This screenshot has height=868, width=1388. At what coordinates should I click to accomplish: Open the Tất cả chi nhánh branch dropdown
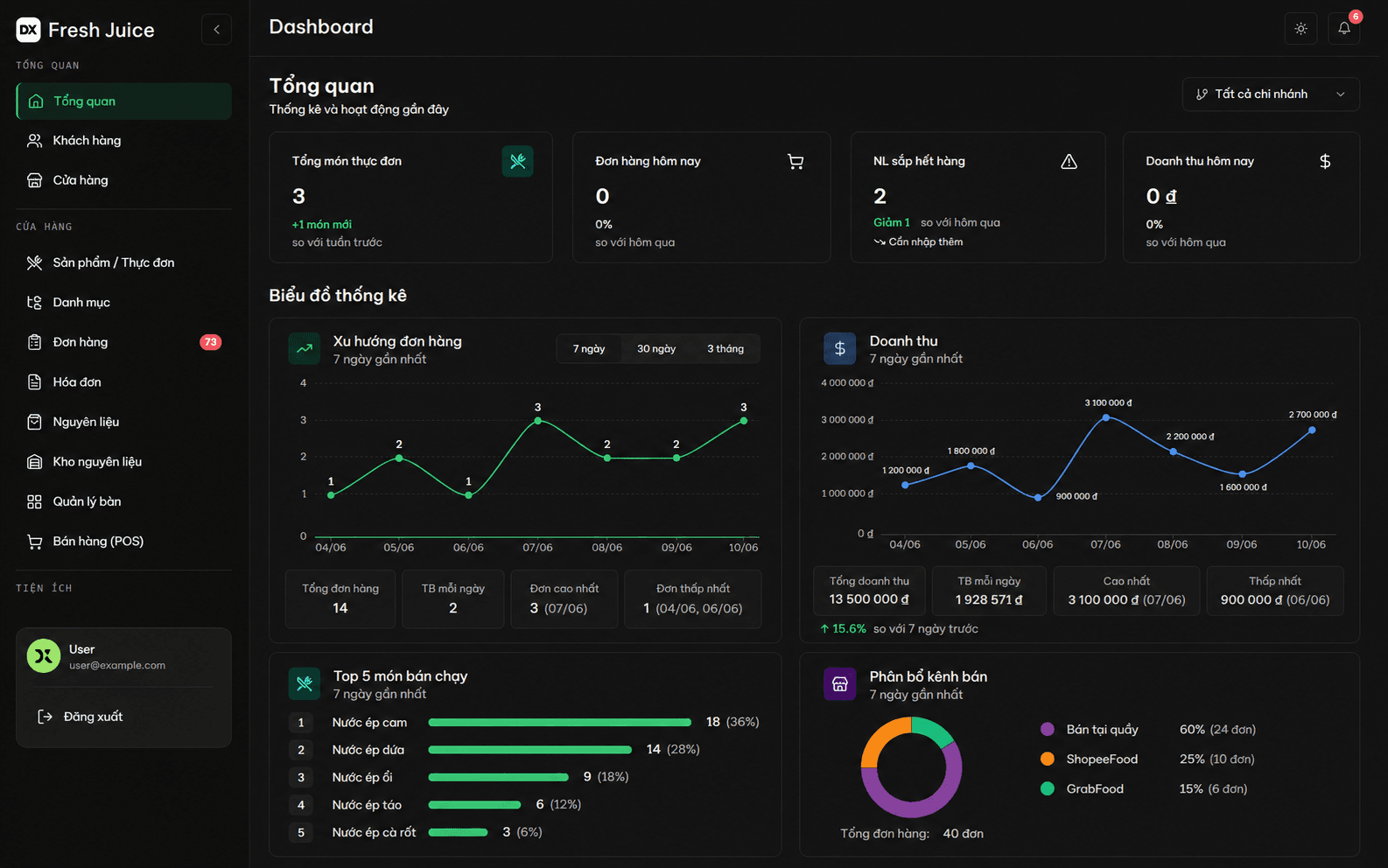point(1271,94)
